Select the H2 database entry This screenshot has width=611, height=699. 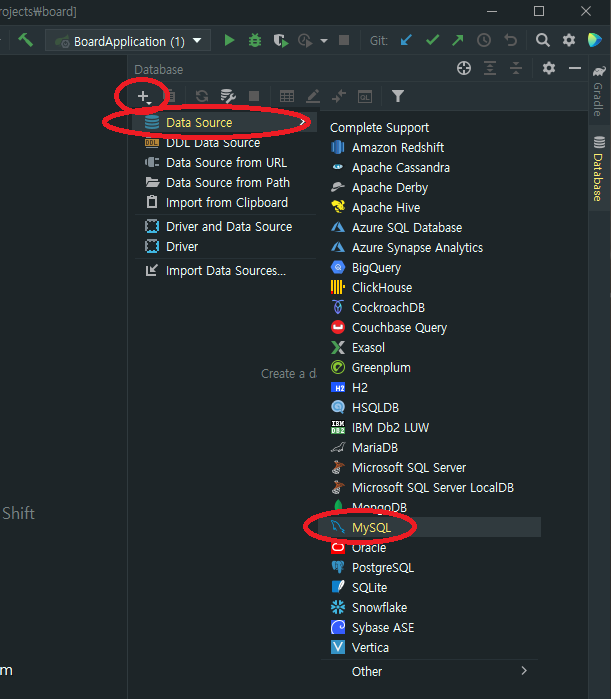[x=431, y=388]
